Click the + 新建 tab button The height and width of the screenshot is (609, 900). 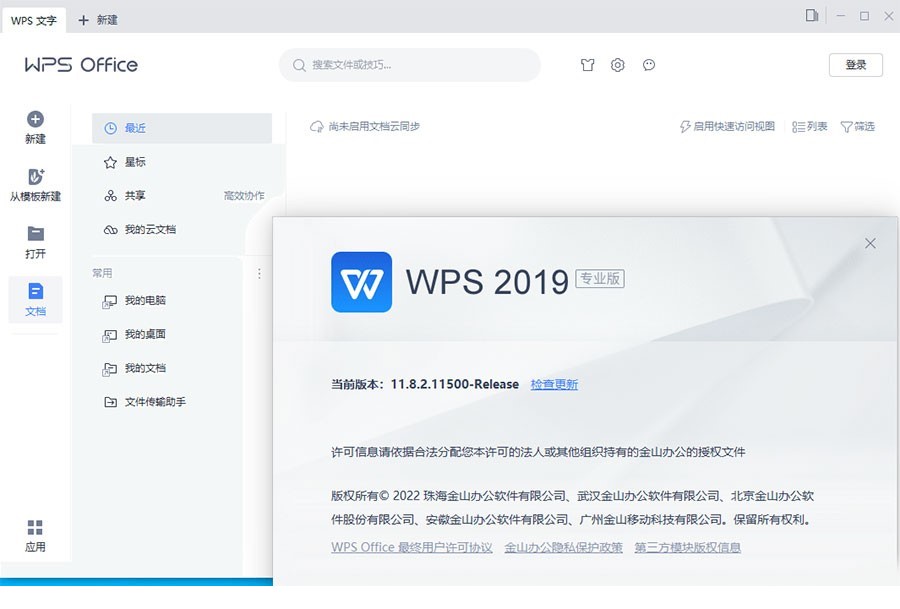pyautogui.click(x=98, y=20)
